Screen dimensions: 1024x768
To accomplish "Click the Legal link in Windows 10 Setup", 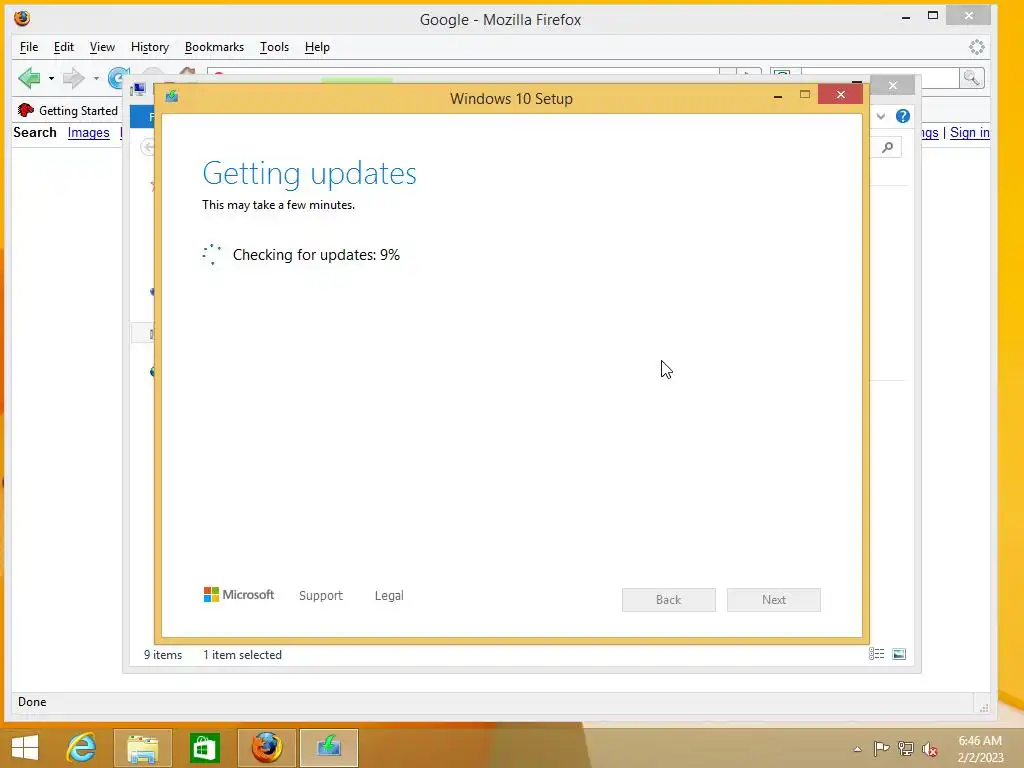I will click(389, 596).
